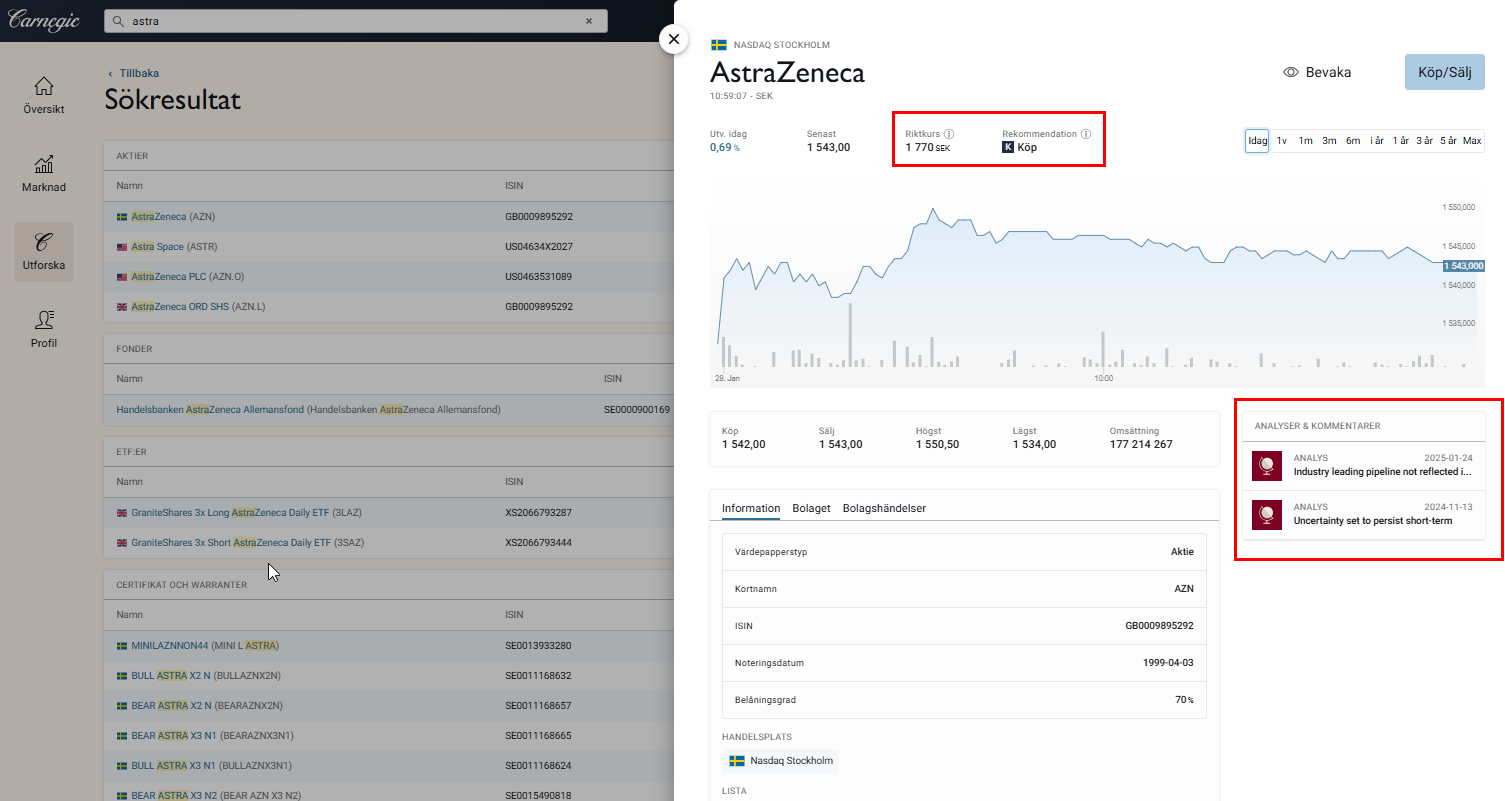Open the AstraZeneca PLC (AZN.O) result

[188, 277]
